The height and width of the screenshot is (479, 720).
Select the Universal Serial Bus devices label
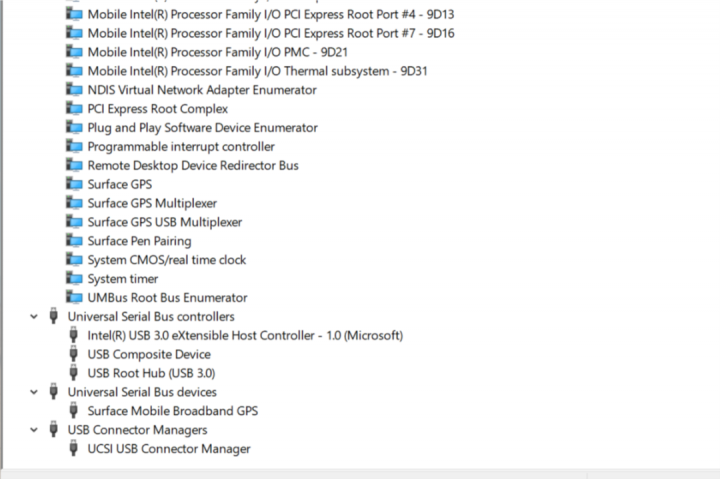pos(142,392)
